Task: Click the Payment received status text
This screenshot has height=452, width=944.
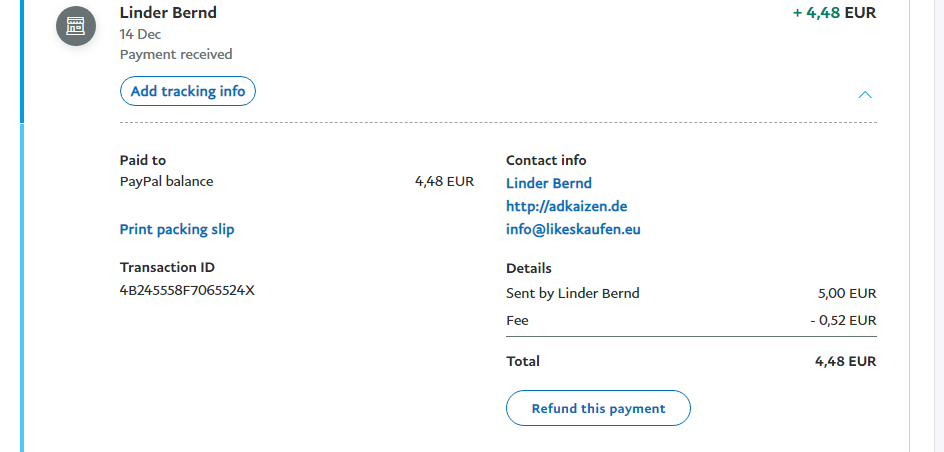Action: pyautogui.click(x=176, y=54)
